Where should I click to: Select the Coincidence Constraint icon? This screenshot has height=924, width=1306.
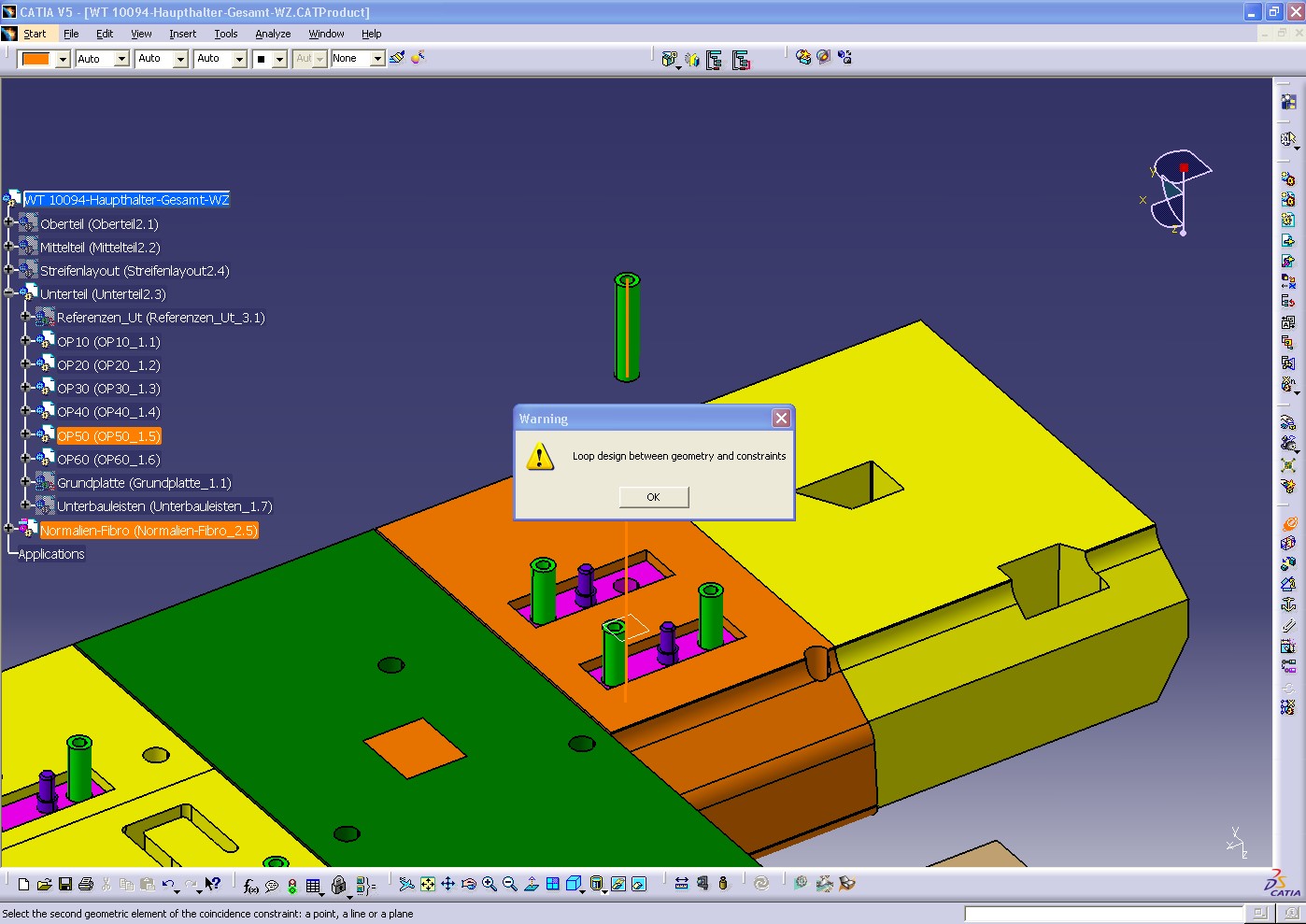tap(1288, 524)
